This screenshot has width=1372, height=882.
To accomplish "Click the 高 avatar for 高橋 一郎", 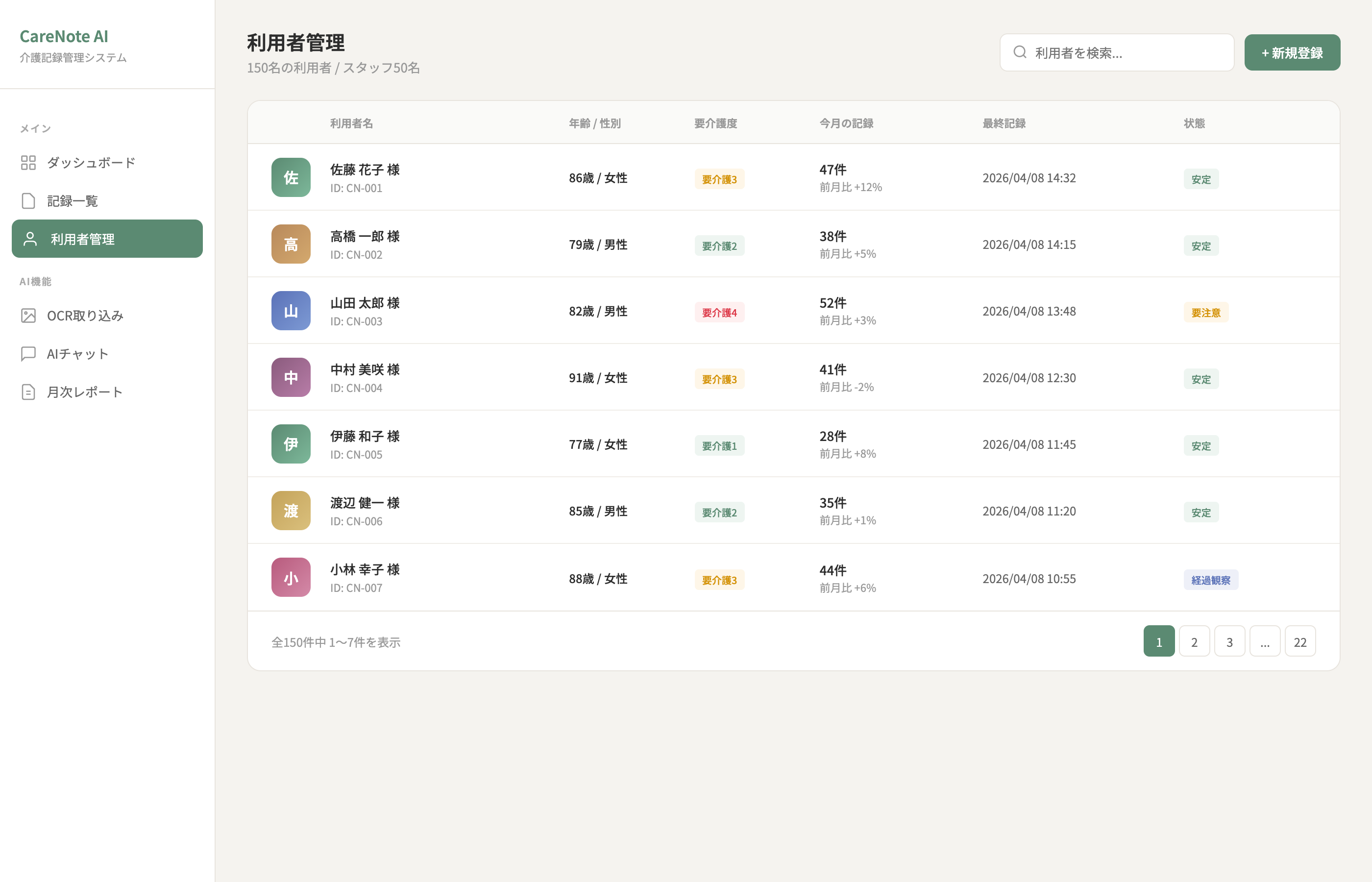I will point(291,244).
